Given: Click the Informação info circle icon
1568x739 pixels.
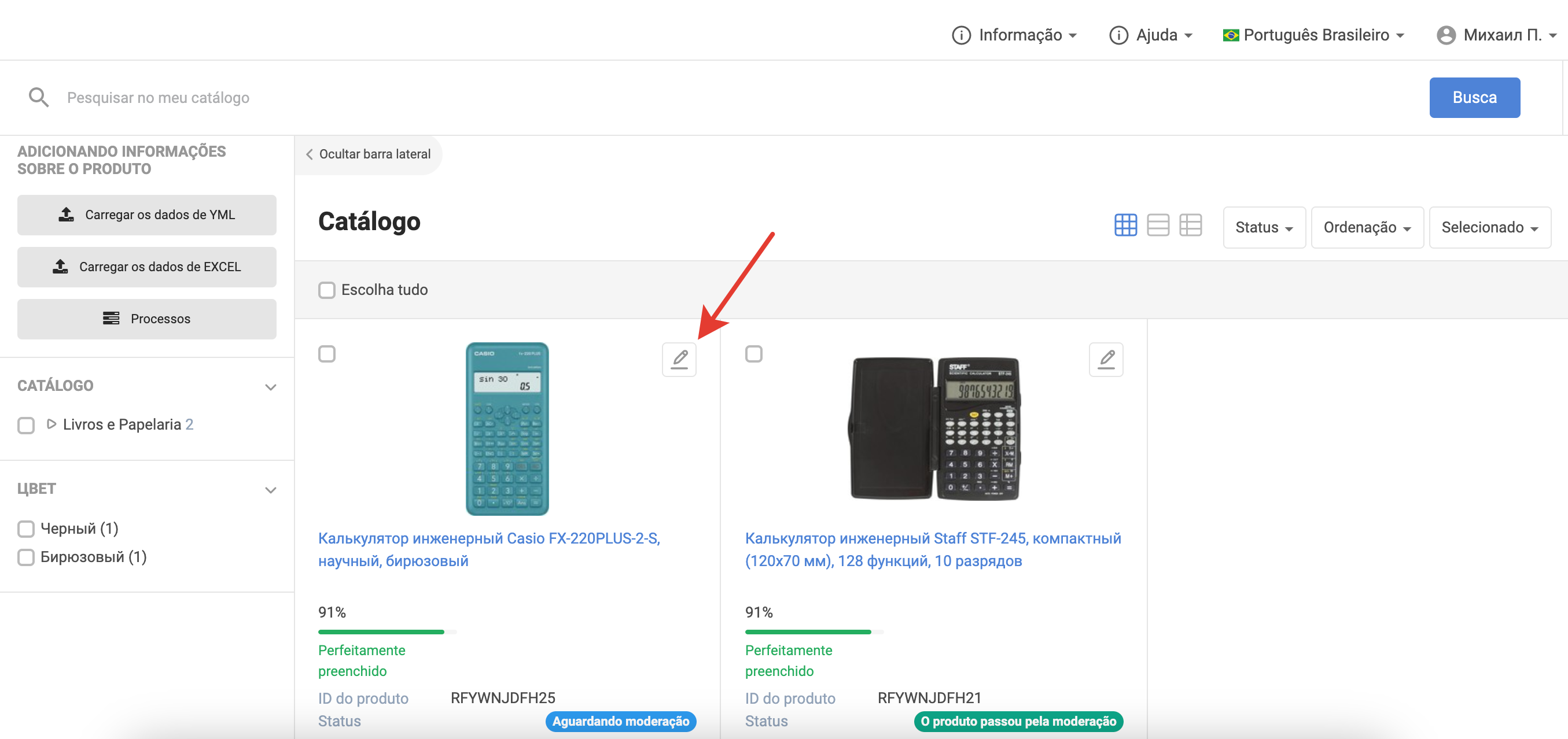Looking at the screenshot, I should coord(960,35).
